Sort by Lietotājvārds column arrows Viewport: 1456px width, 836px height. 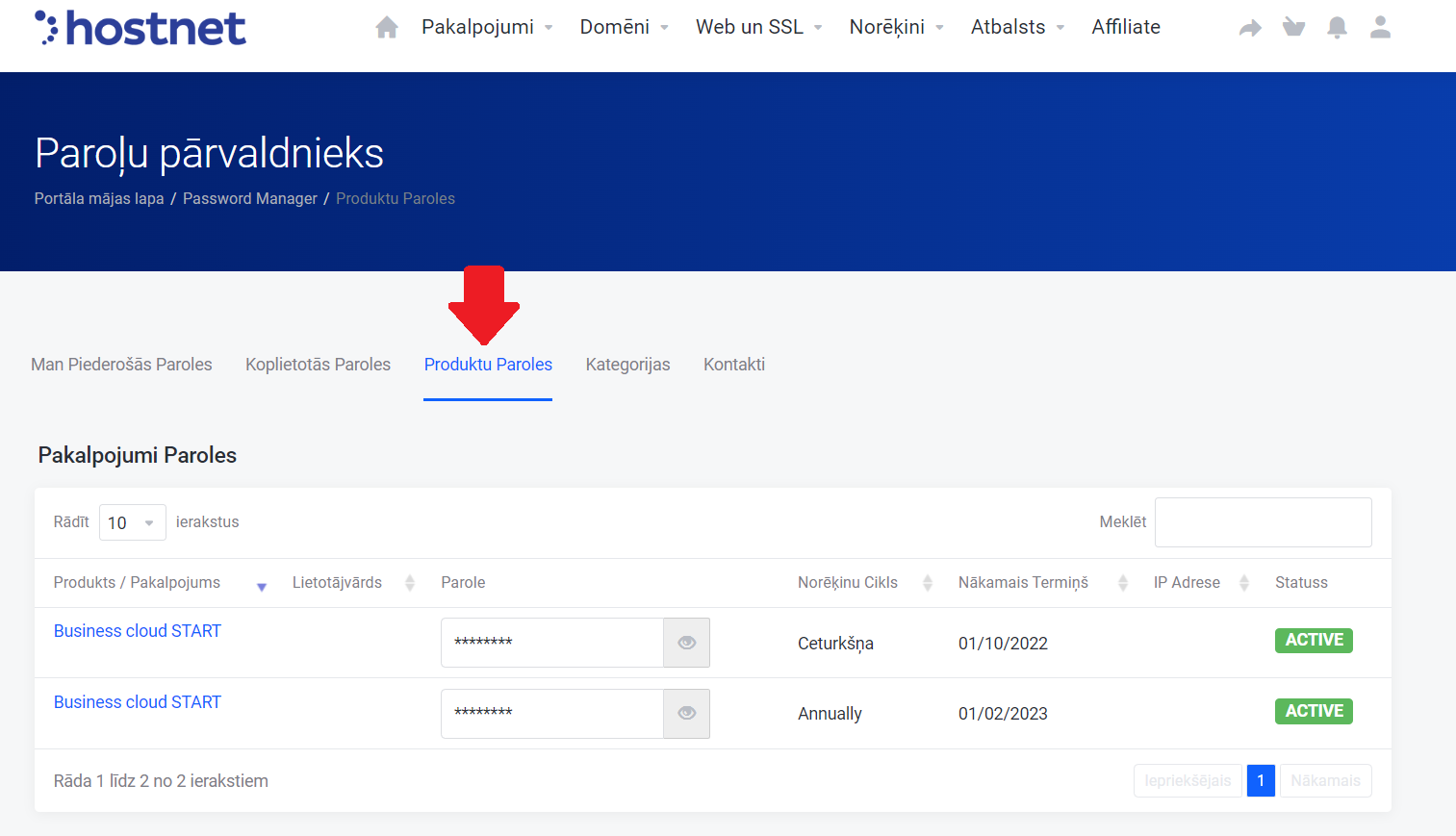410,583
